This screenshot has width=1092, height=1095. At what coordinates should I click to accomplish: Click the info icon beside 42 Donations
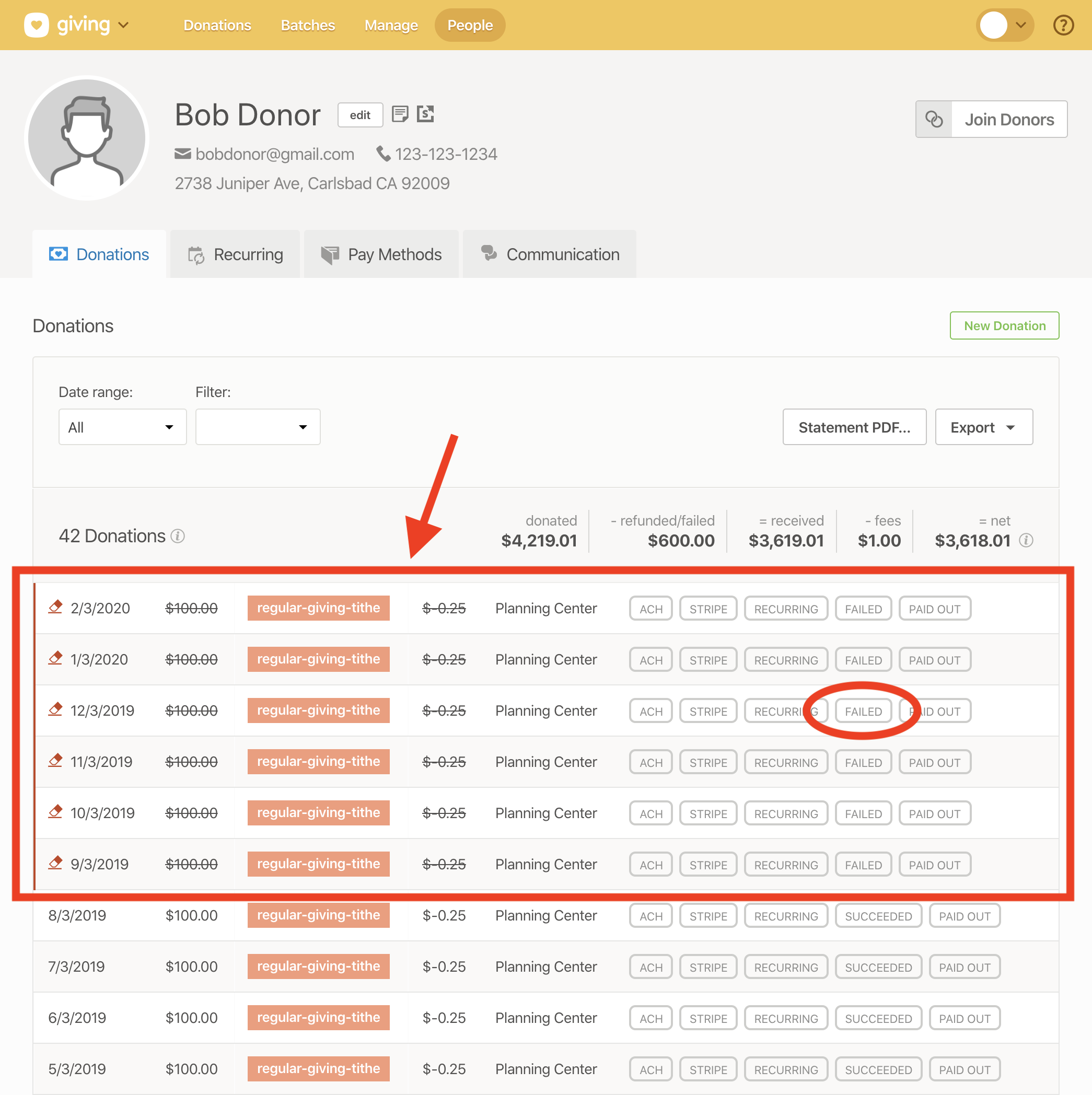[178, 535]
